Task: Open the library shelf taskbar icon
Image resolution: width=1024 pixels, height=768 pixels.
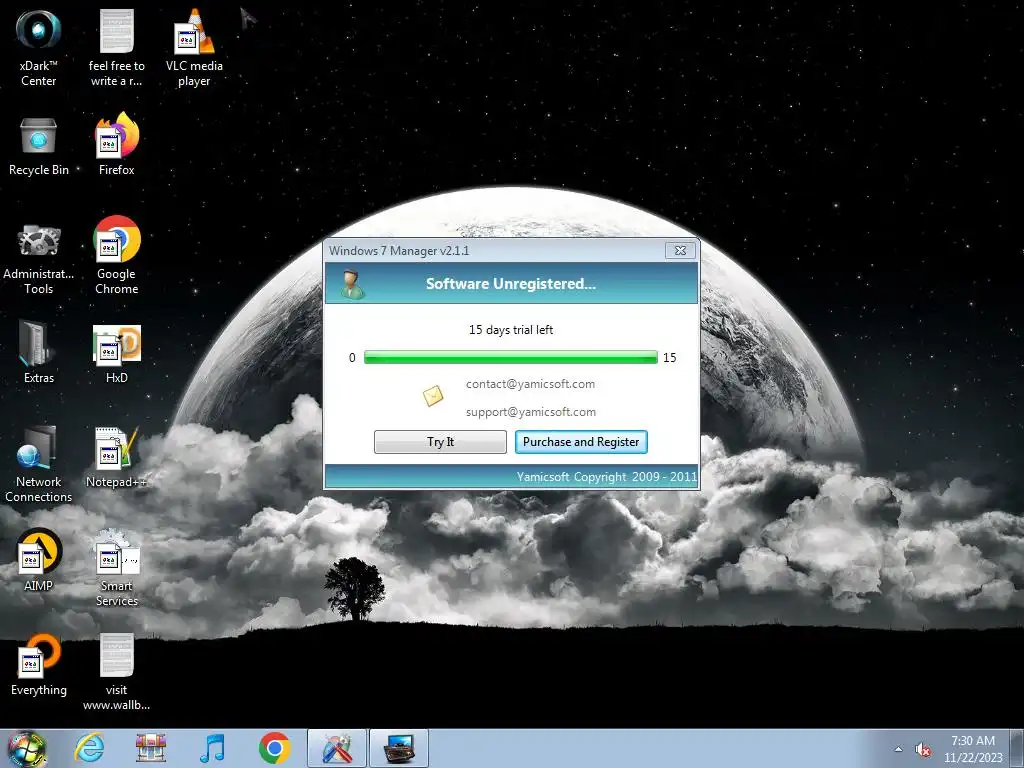Action: pyautogui.click(x=150, y=748)
